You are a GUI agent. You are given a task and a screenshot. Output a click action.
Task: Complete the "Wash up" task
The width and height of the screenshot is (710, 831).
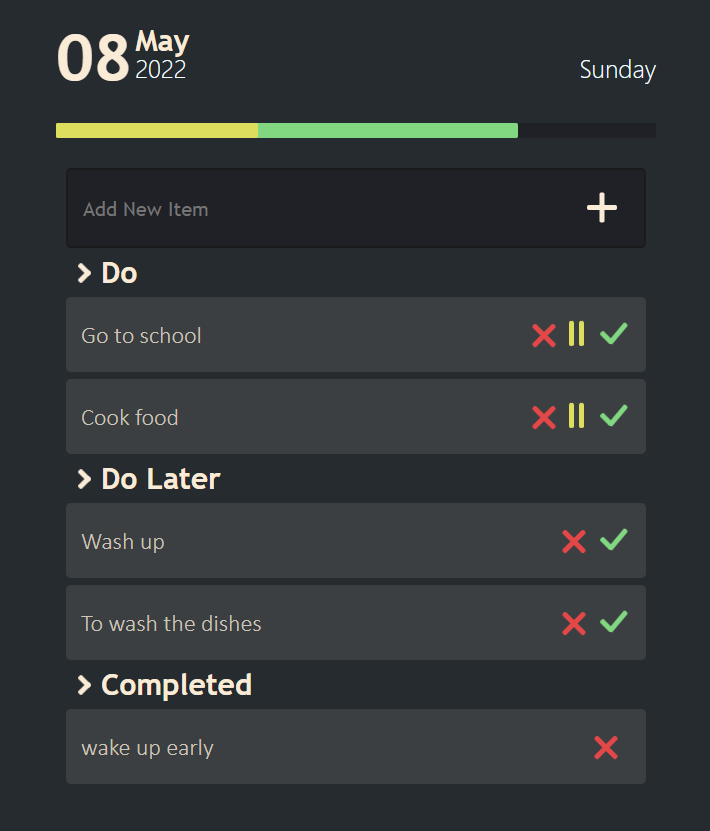click(614, 541)
